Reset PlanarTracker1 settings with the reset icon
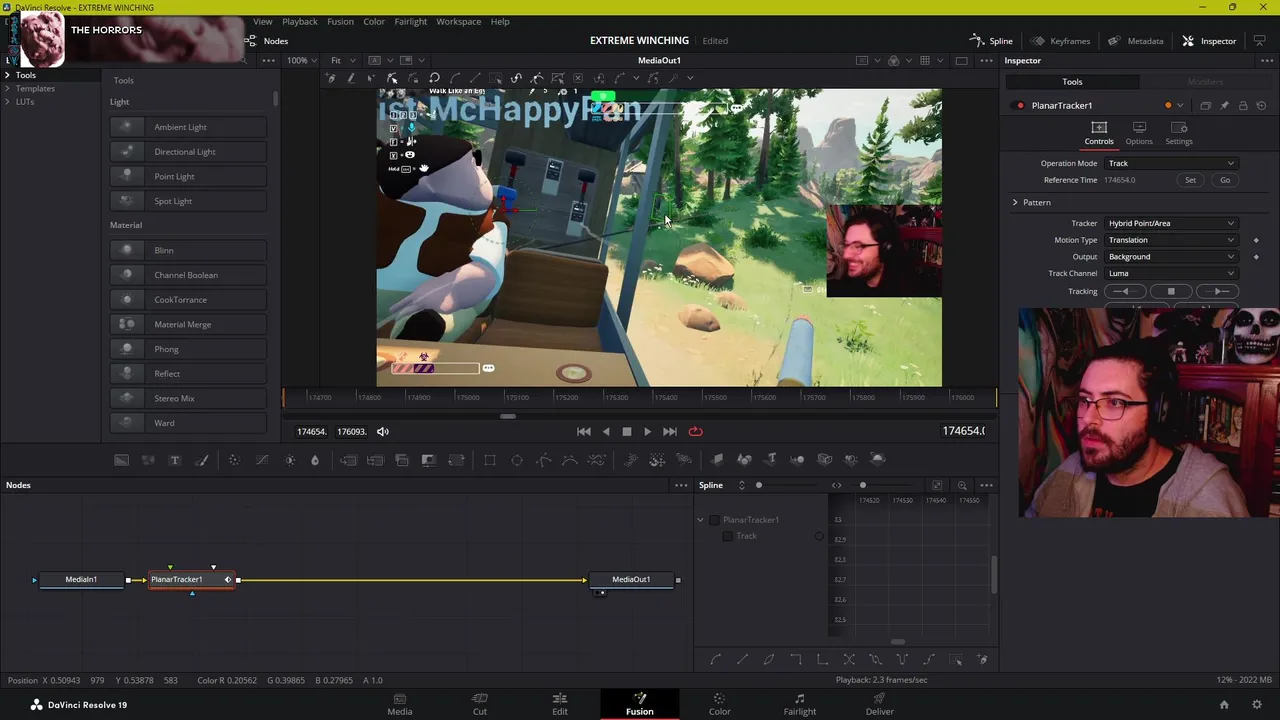Image resolution: width=1280 pixels, height=720 pixels. point(1262,106)
